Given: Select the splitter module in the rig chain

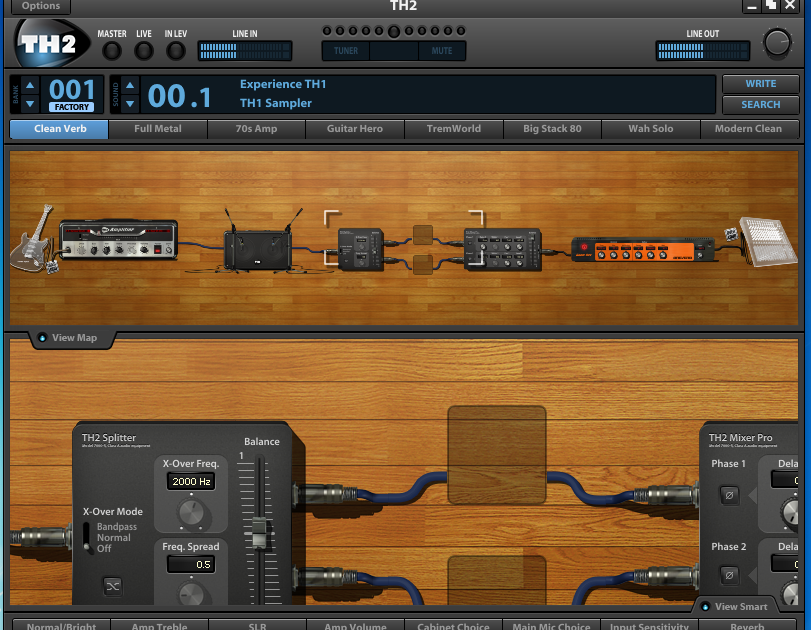Looking at the screenshot, I should click(361, 249).
